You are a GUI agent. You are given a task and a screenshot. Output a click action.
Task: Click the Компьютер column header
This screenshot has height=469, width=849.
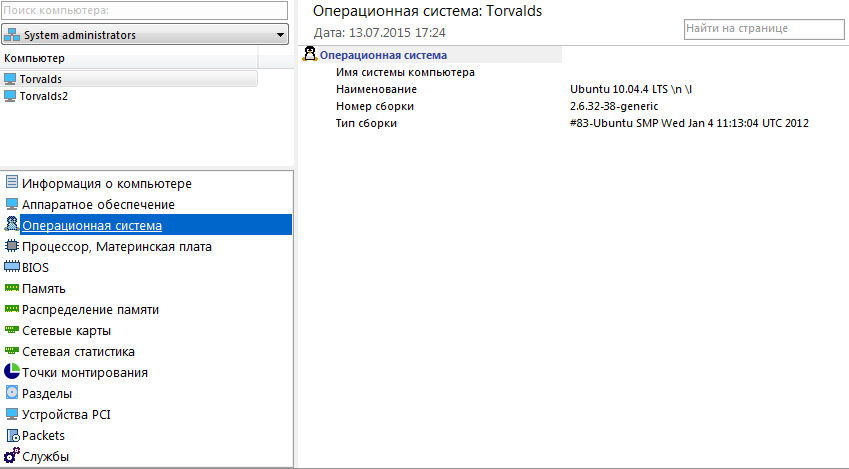[x=129, y=58]
